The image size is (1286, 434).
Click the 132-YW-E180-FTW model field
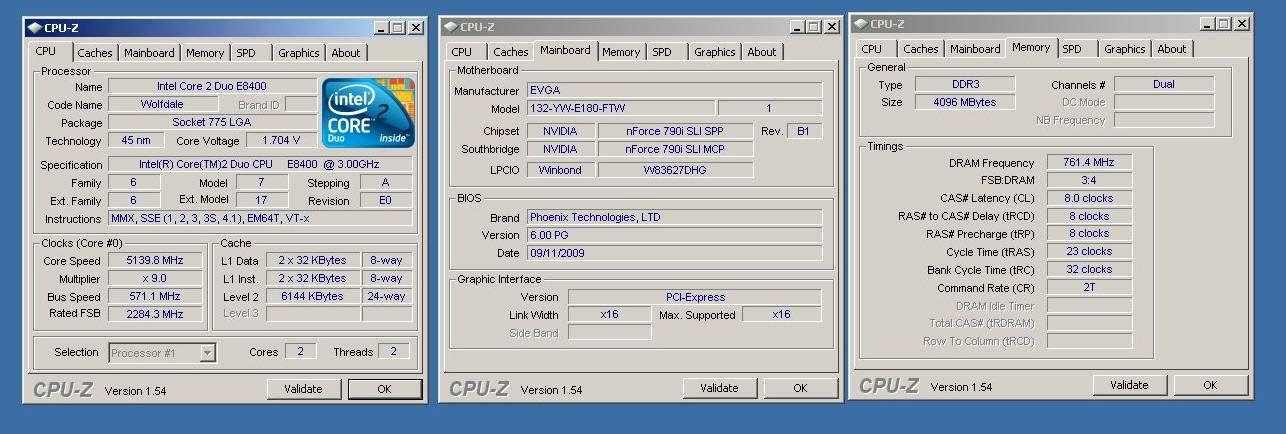(620, 108)
